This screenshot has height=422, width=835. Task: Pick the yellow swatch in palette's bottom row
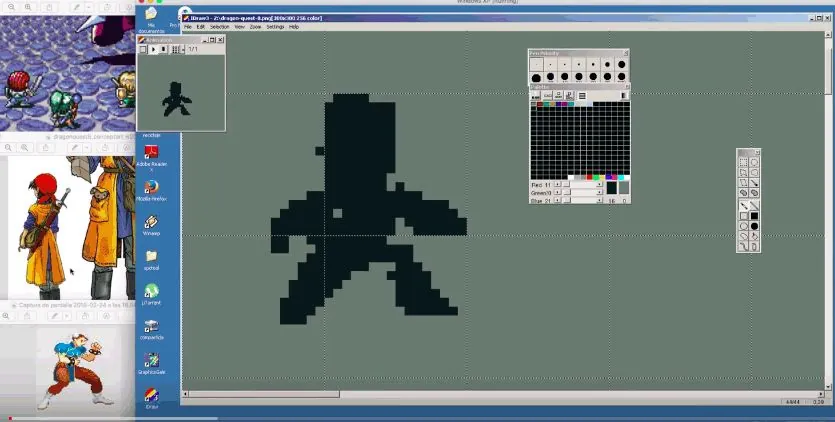pyautogui.click(x=602, y=177)
